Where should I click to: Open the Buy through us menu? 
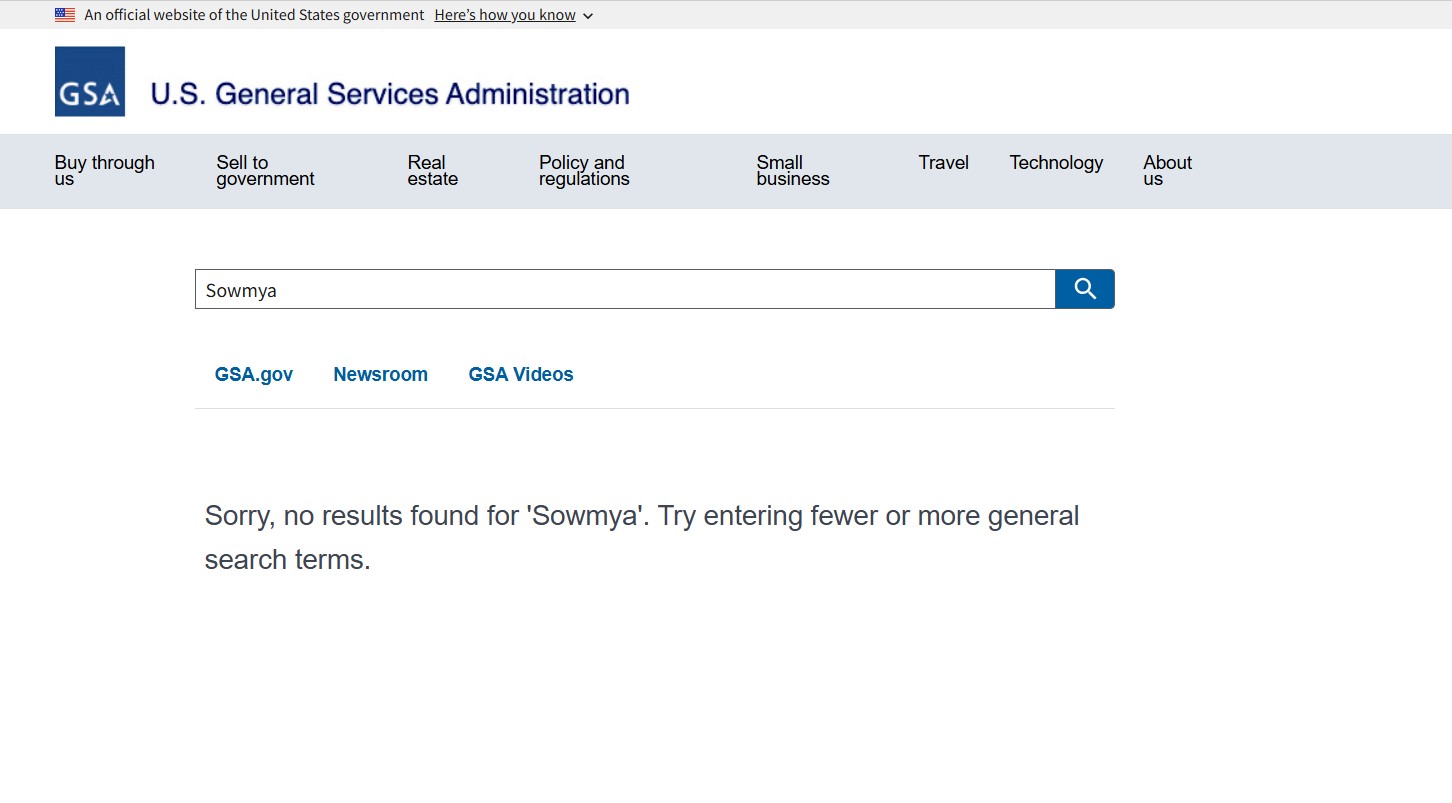(105, 171)
